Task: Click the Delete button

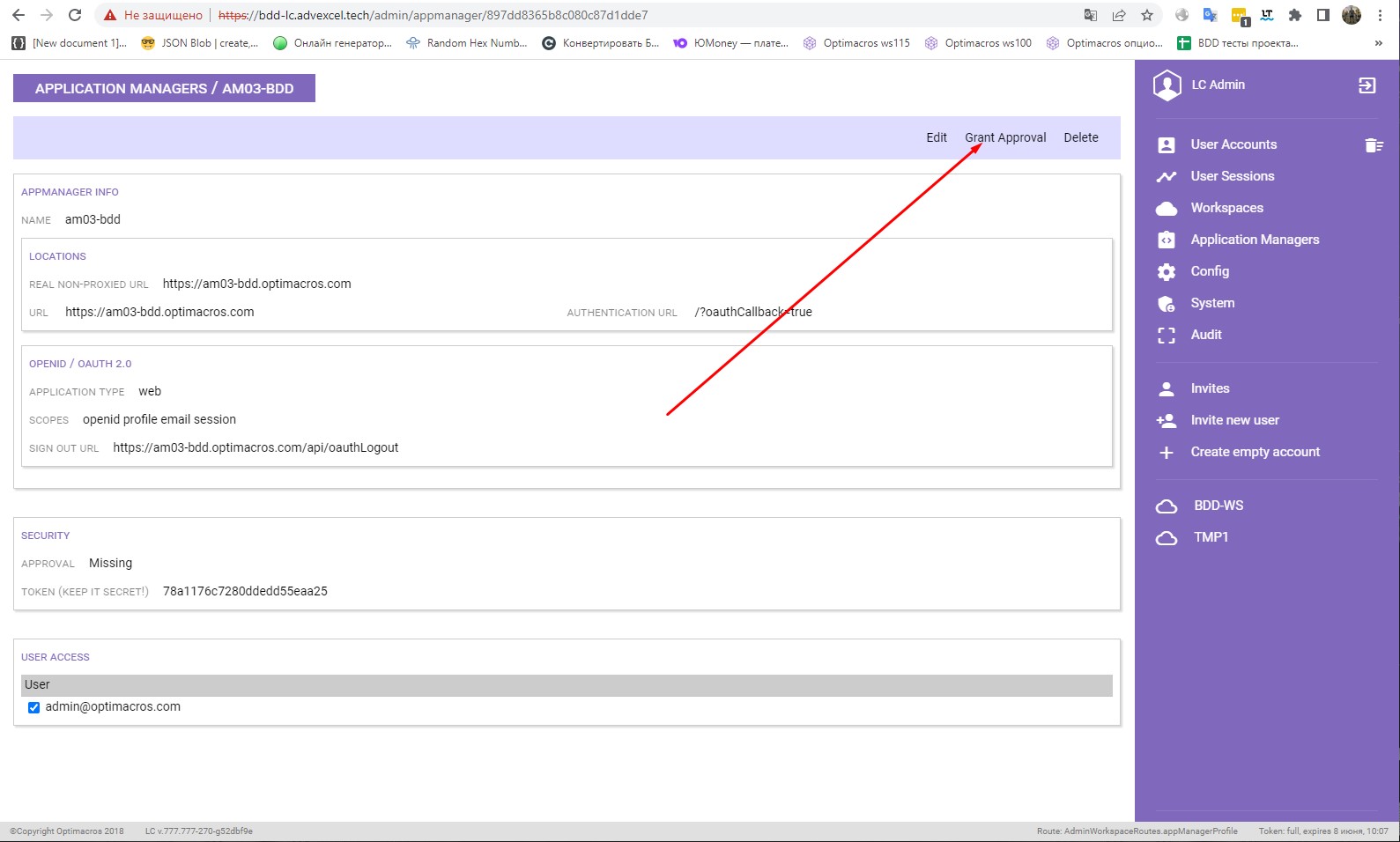Action: tap(1081, 137)
